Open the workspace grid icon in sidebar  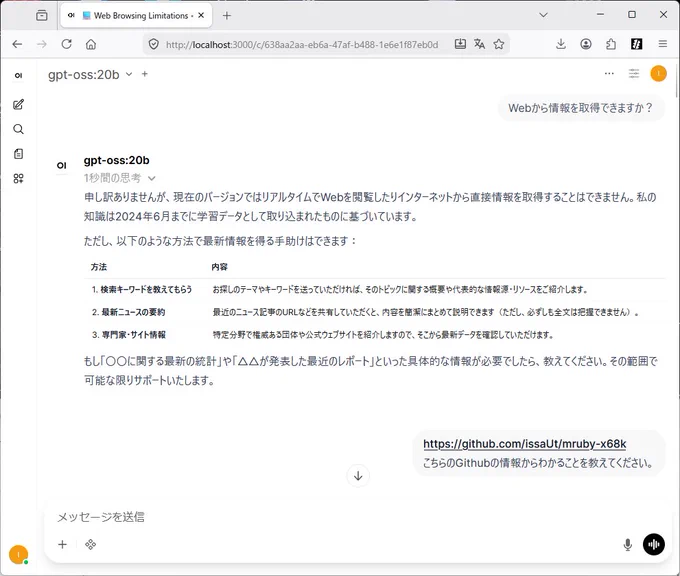click(x=18, y=178)
